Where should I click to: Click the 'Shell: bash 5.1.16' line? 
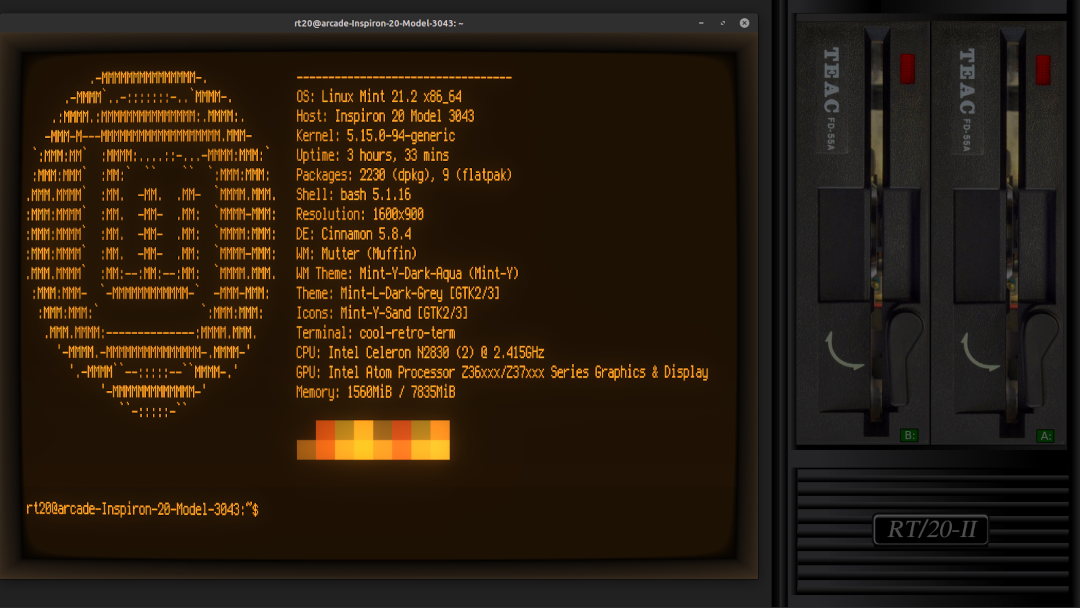[353, 195]
